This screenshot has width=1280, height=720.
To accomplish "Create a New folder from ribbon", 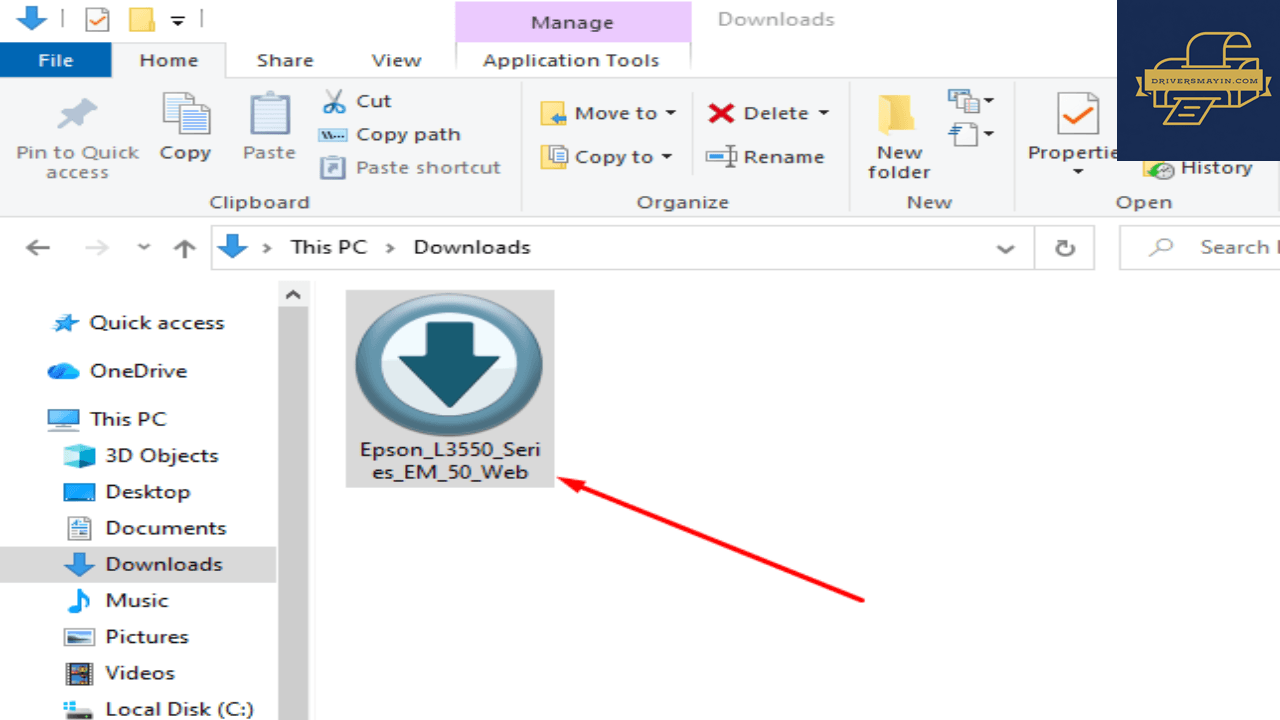I will tap(899, 138).
